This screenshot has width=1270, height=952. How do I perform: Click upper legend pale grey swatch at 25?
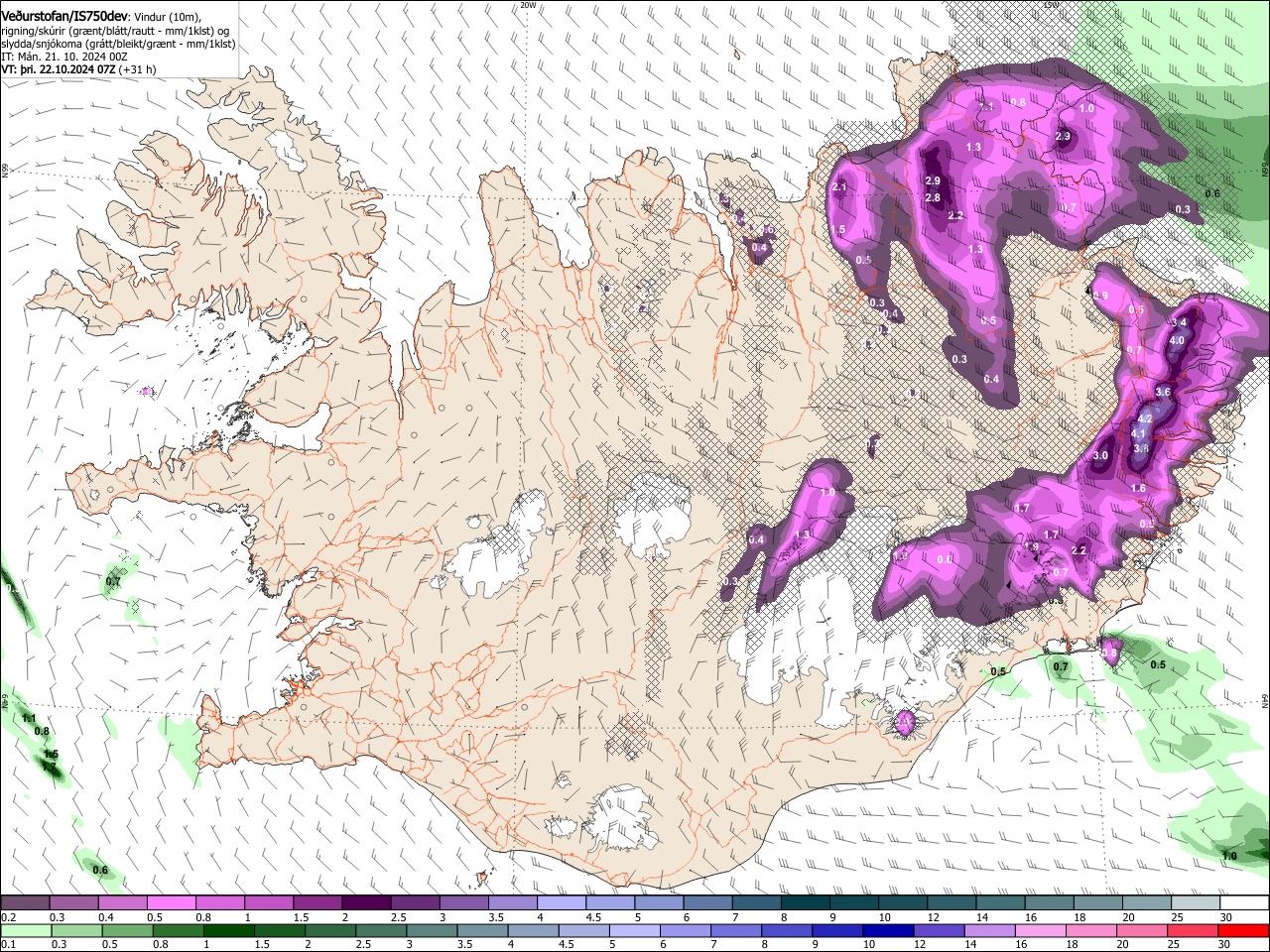[x=1197, y=903]
